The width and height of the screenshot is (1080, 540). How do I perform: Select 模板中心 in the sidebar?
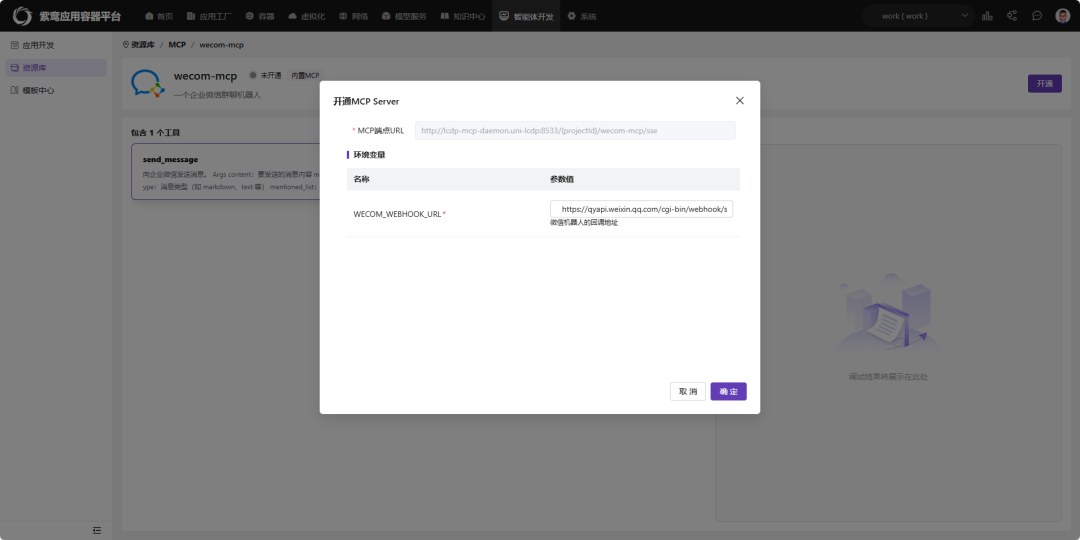coord(38,91)
